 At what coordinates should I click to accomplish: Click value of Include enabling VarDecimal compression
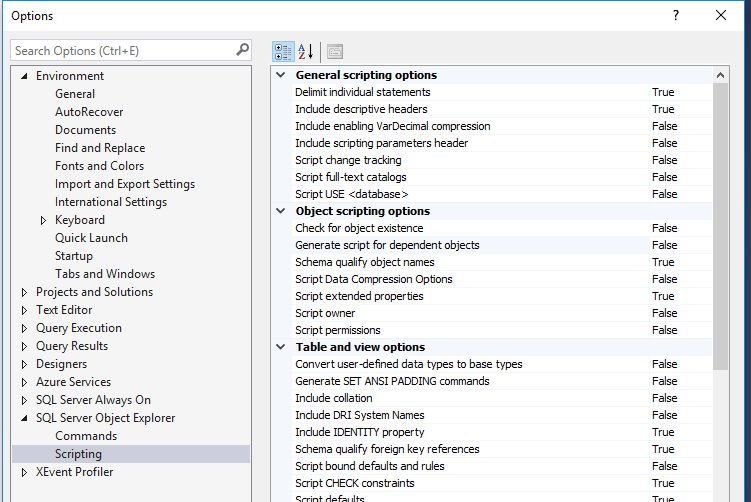(665, 126)
